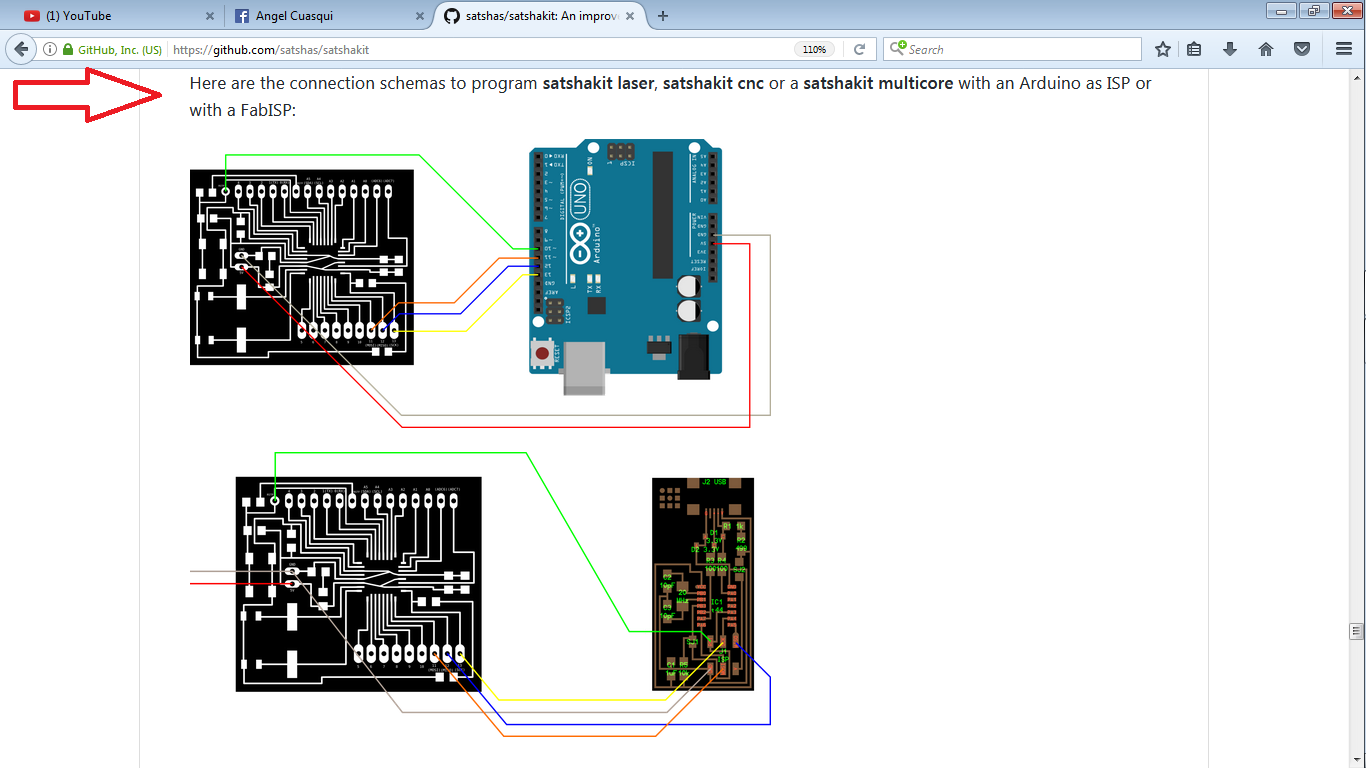Bookmark this page with the star icon
The width and height of the screenshot is (1366, 768).
pyautogui.click(x=1162, y=49)
